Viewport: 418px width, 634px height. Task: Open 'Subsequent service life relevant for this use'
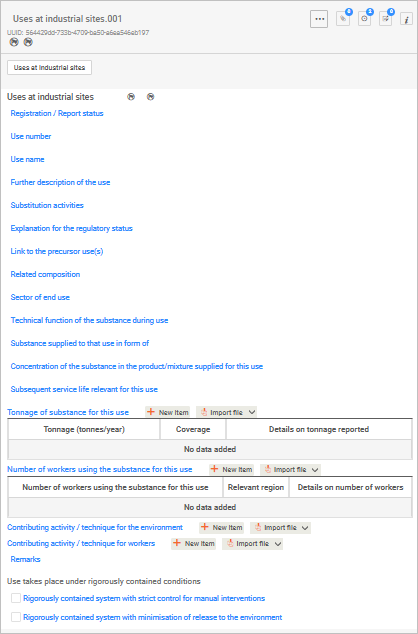[84, 389]
